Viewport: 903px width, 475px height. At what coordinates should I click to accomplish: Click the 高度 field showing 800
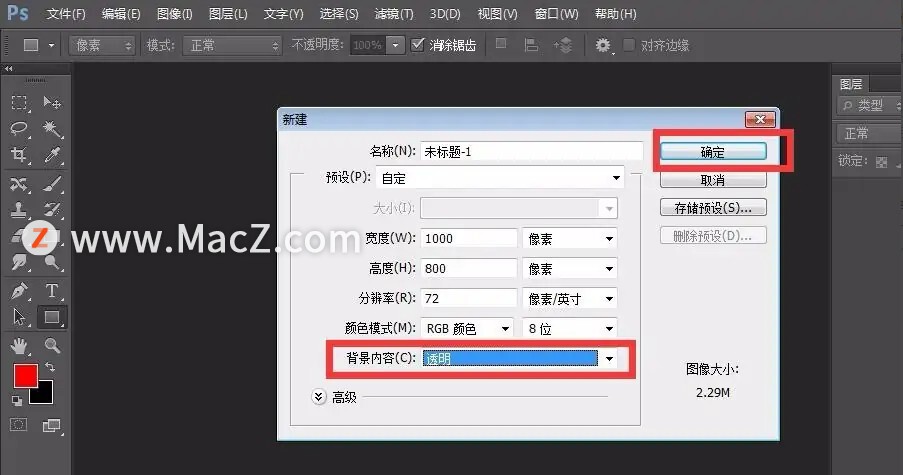click(469, 268)
